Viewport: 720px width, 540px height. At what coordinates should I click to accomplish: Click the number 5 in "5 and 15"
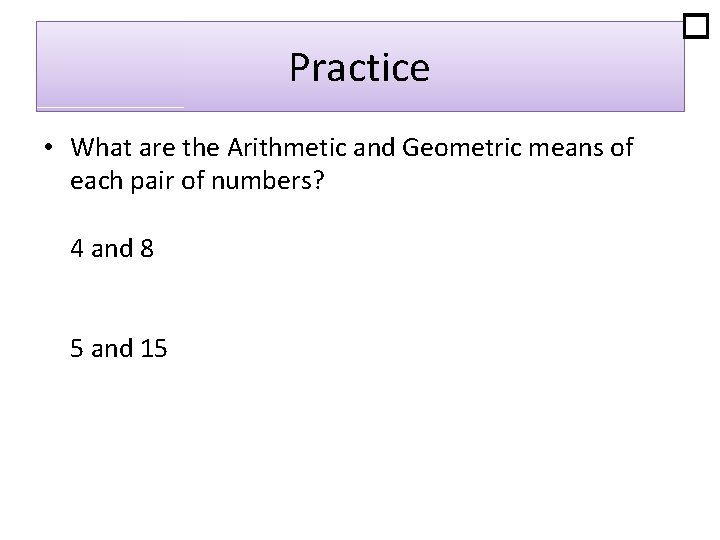(x=77, y=348)
